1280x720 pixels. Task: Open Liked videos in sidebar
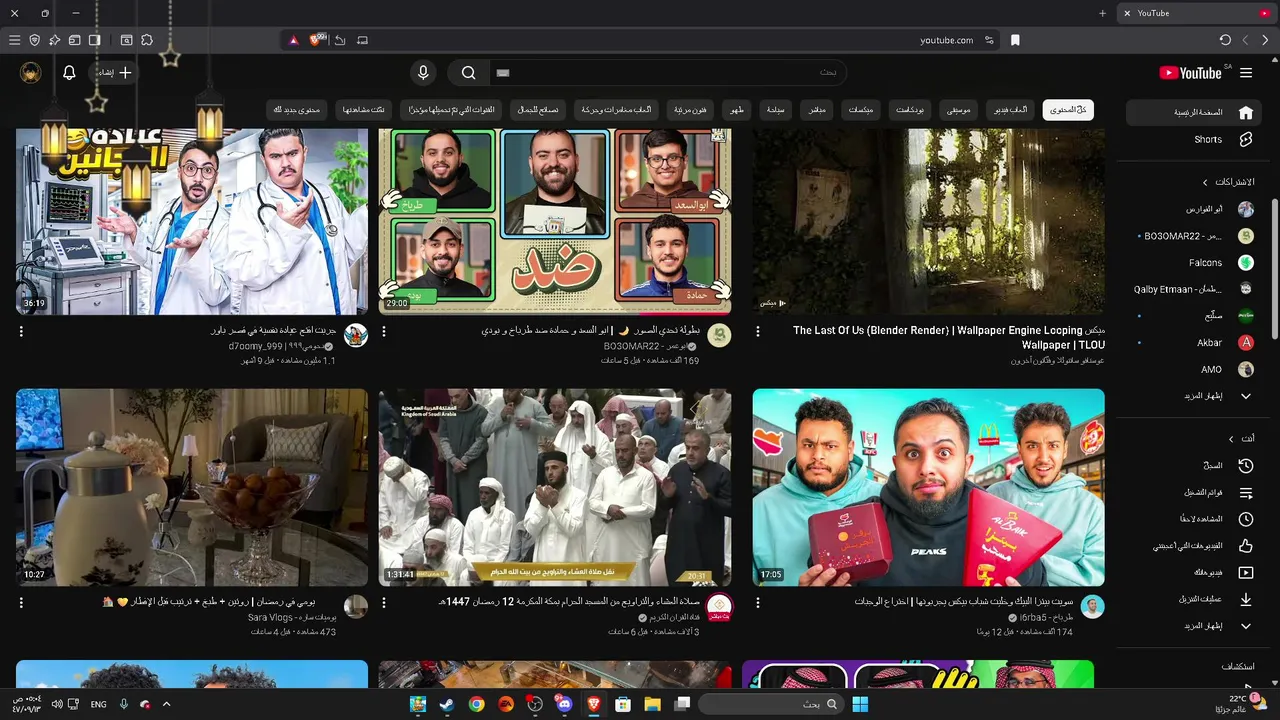coord(1194,546)
